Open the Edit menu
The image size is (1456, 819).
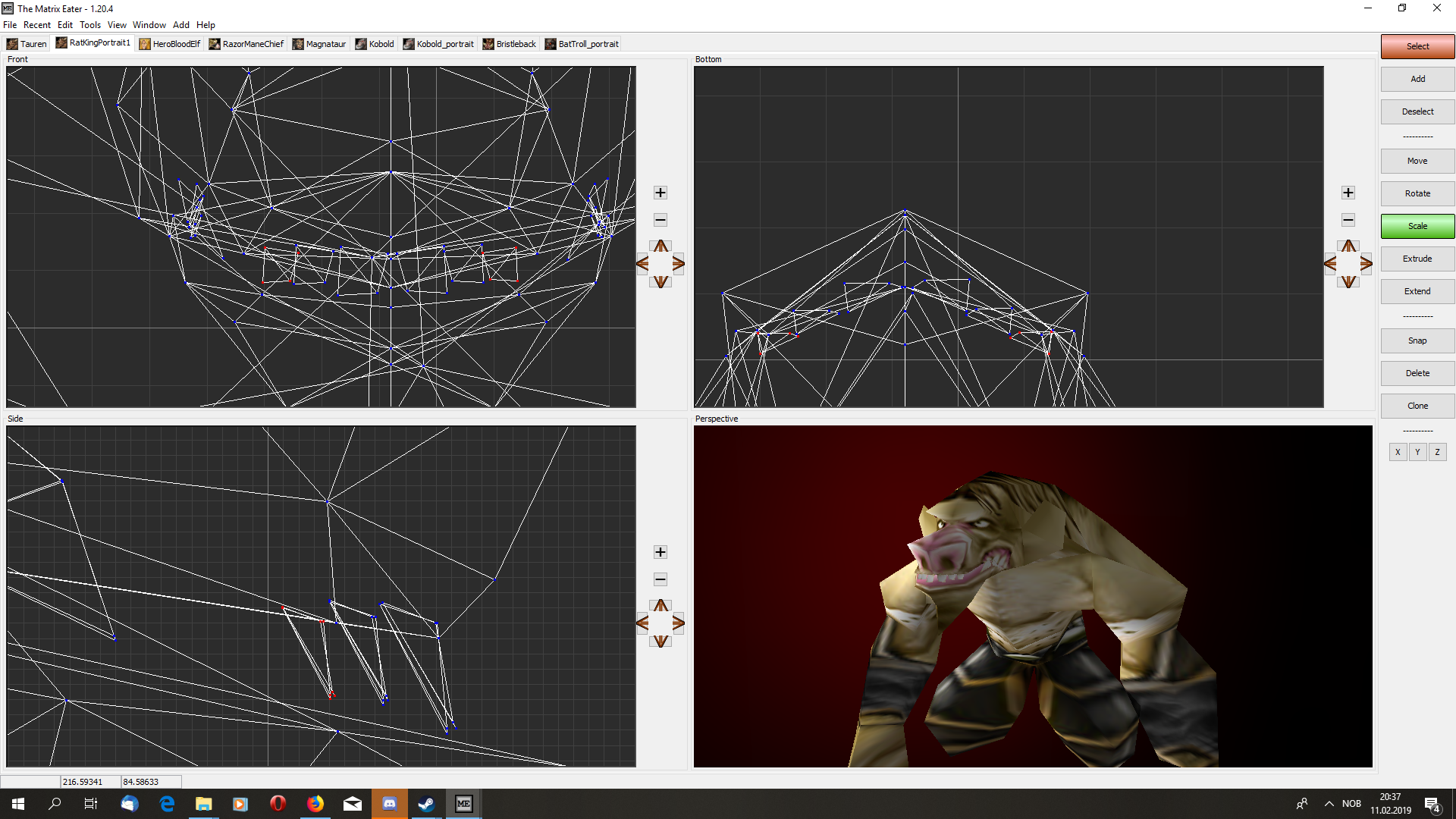click(65, 25)
